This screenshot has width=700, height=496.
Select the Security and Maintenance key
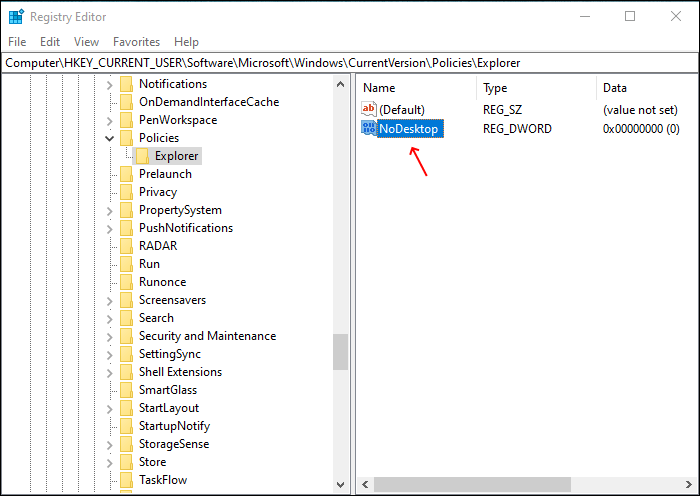207,336
